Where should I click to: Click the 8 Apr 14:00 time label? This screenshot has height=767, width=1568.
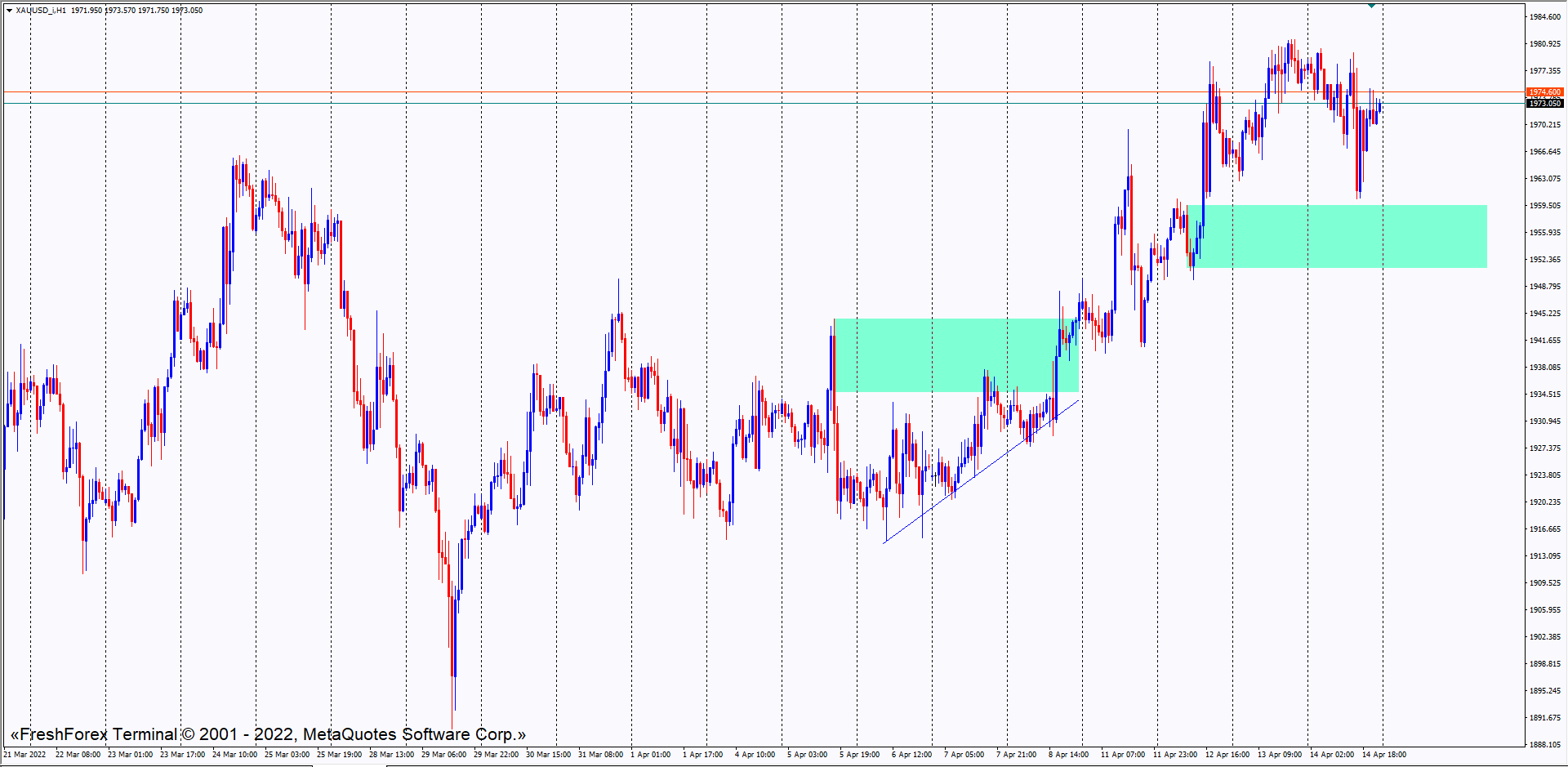[1068, 755]
